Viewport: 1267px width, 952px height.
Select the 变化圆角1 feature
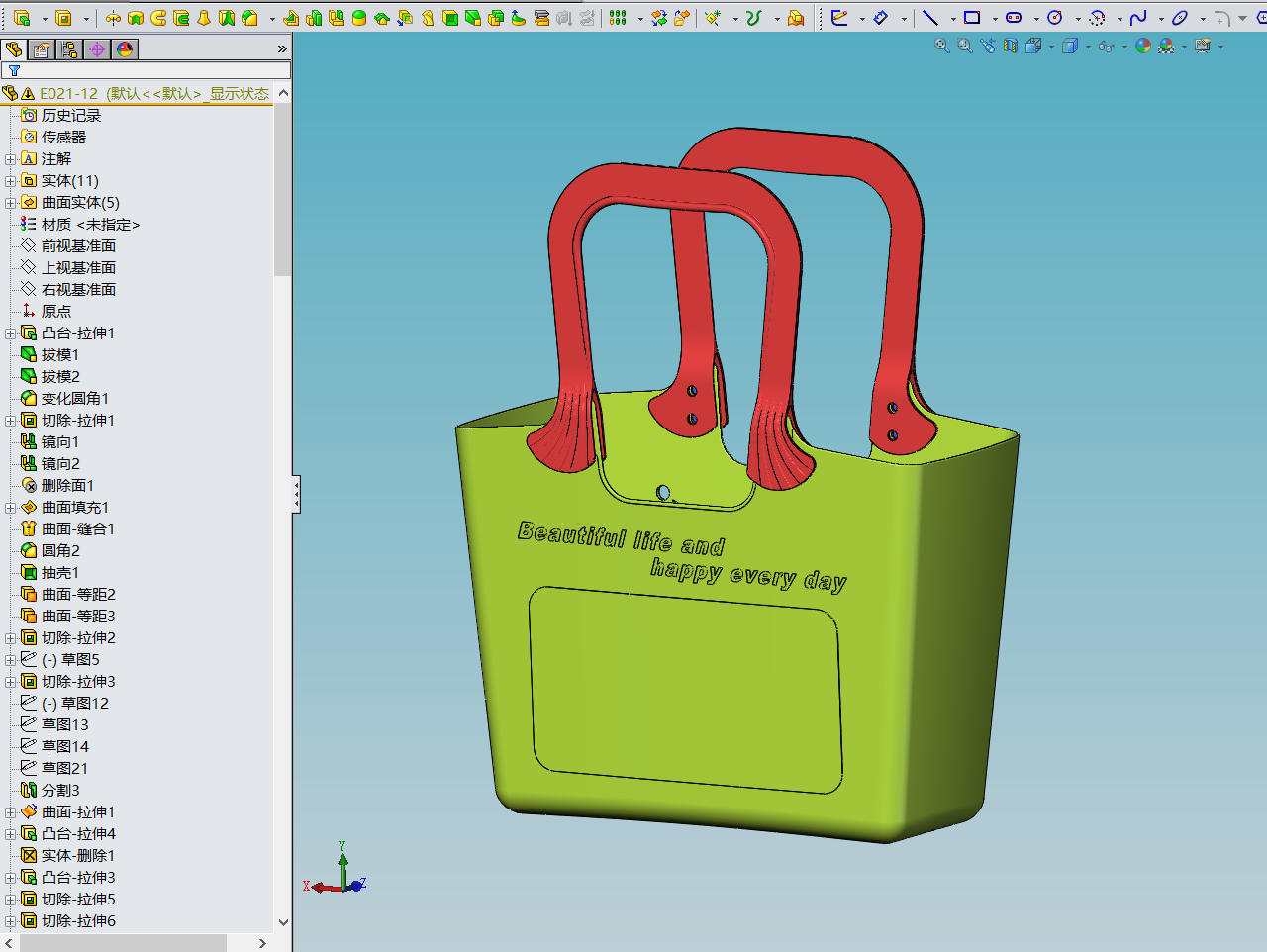point(65,399)
